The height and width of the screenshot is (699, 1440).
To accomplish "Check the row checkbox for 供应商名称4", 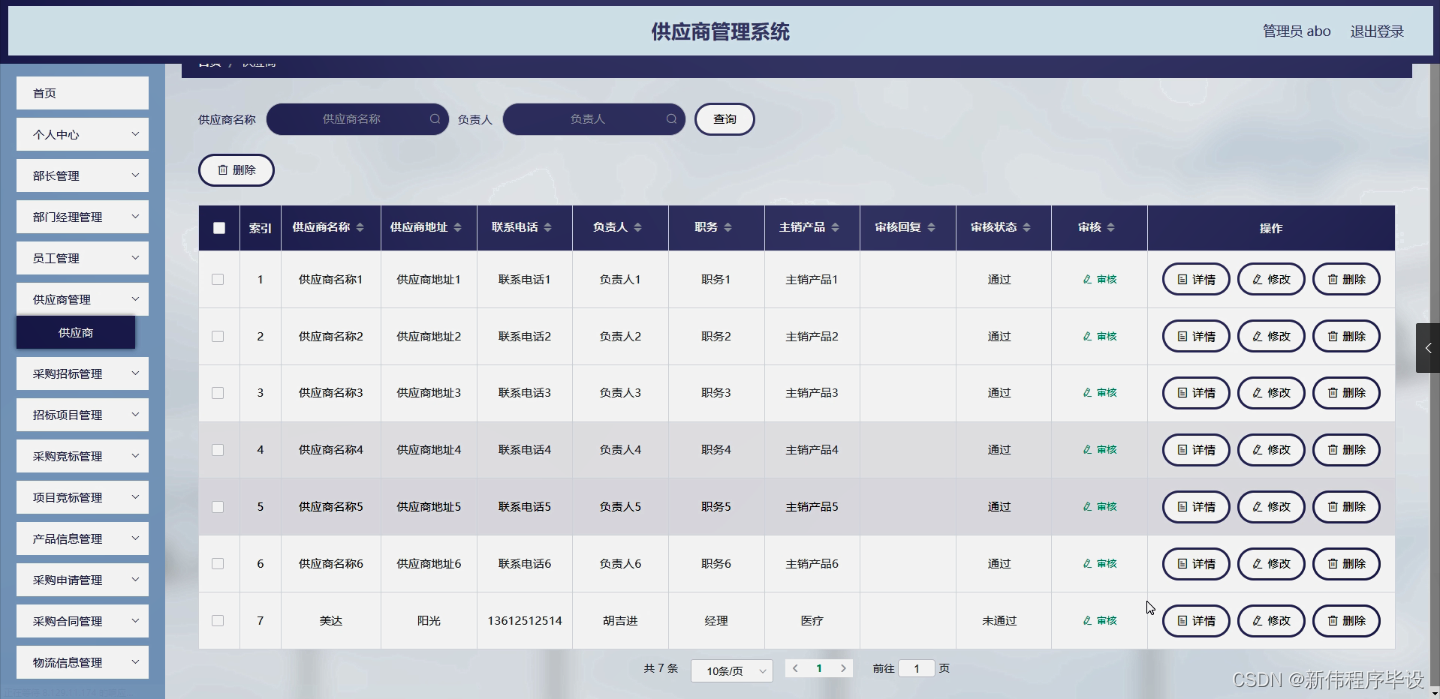I will [x=218, y=449].
